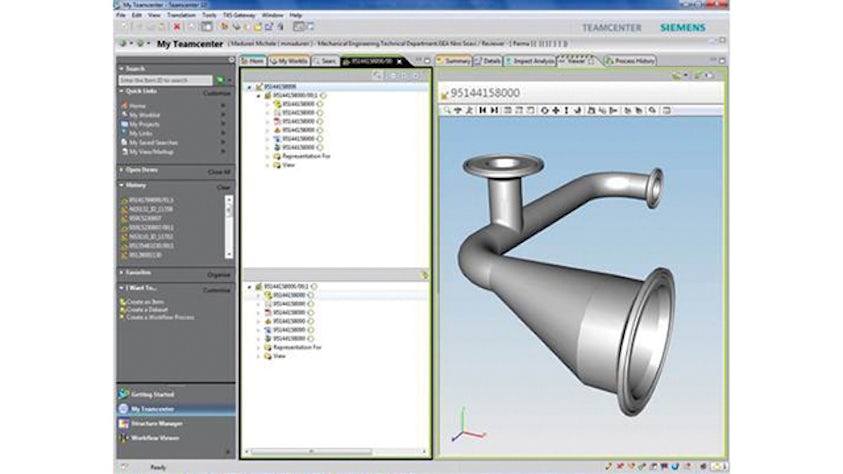Click the green search execute icon
Image resolution: width=843 pixels, height=474 pixels.
(x=220, y=80)
